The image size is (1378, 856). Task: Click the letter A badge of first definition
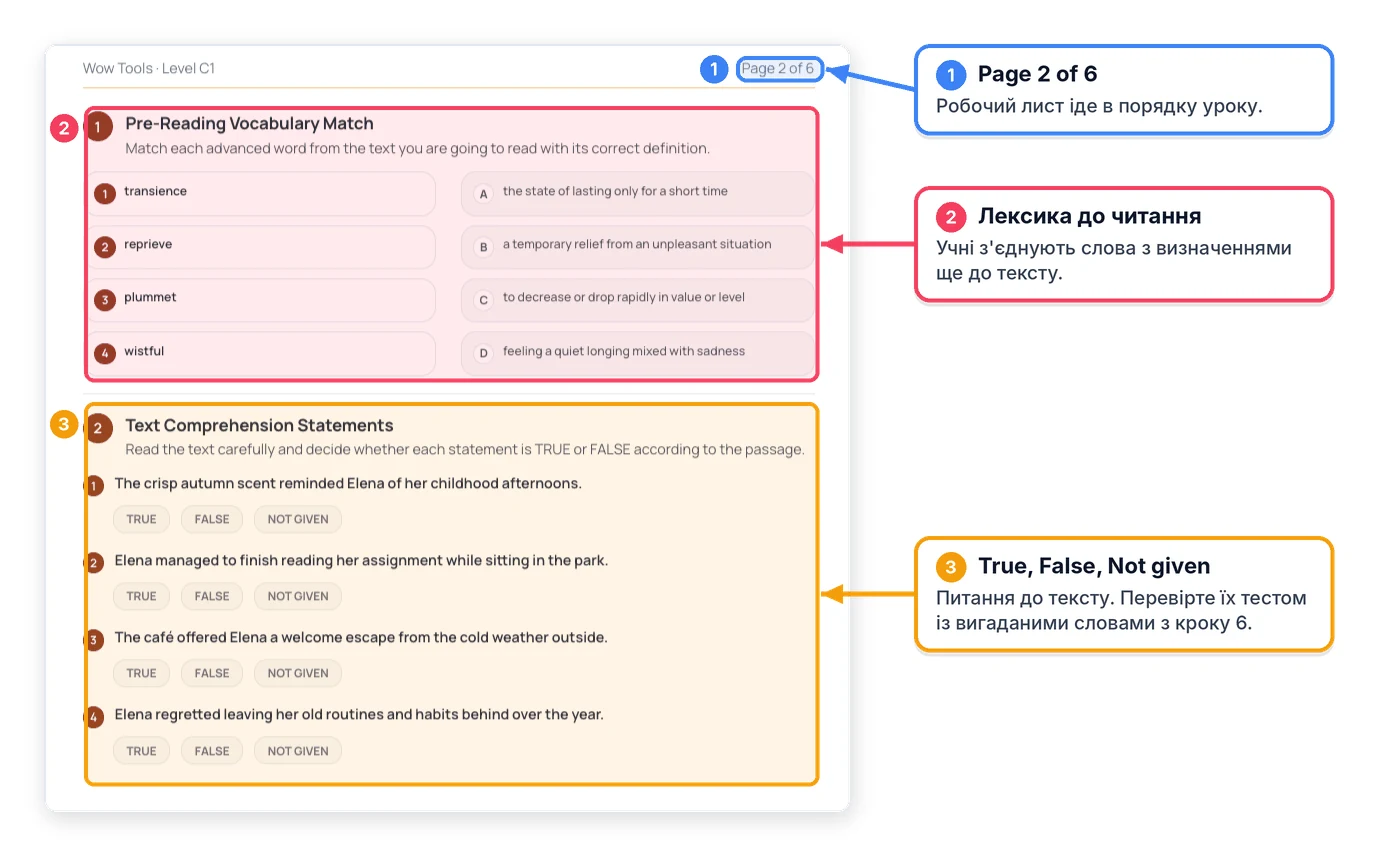[483, 194]
